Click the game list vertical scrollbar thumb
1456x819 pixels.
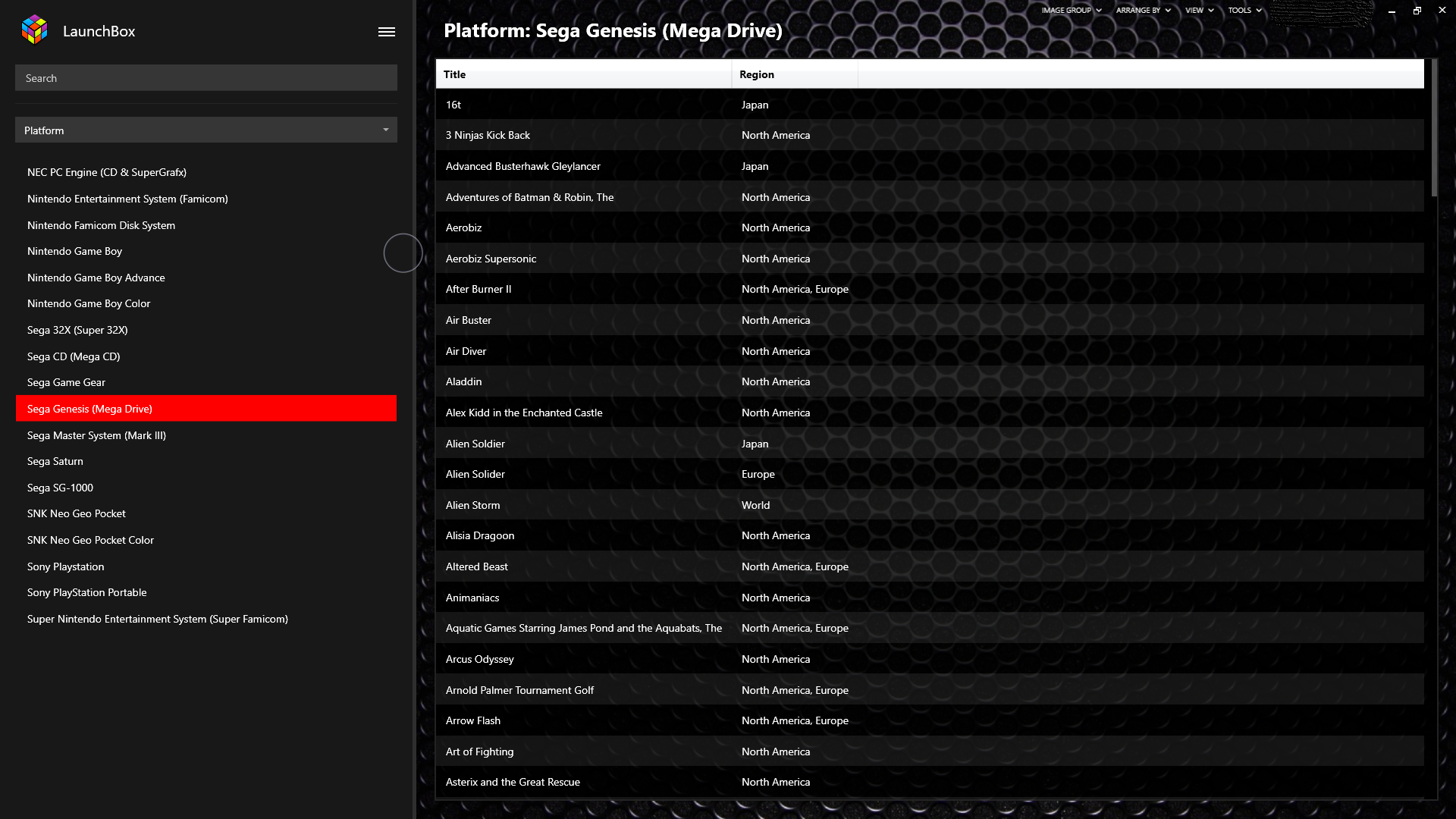coord(1434,129)
